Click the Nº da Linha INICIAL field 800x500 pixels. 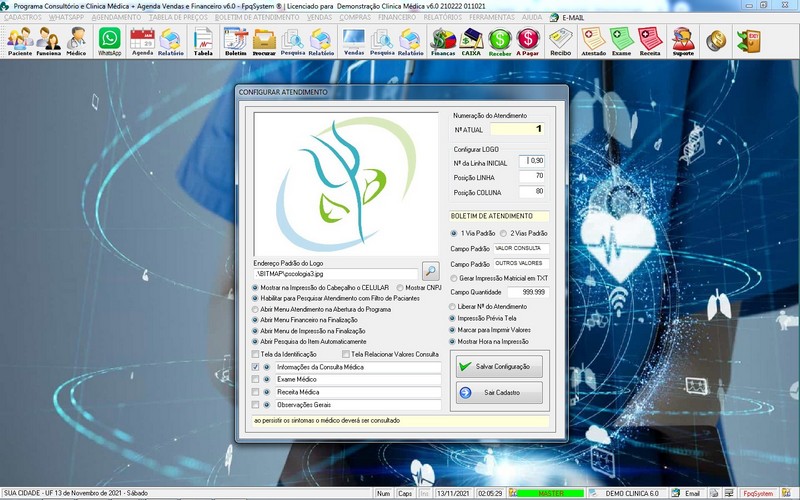pos(532,161)
